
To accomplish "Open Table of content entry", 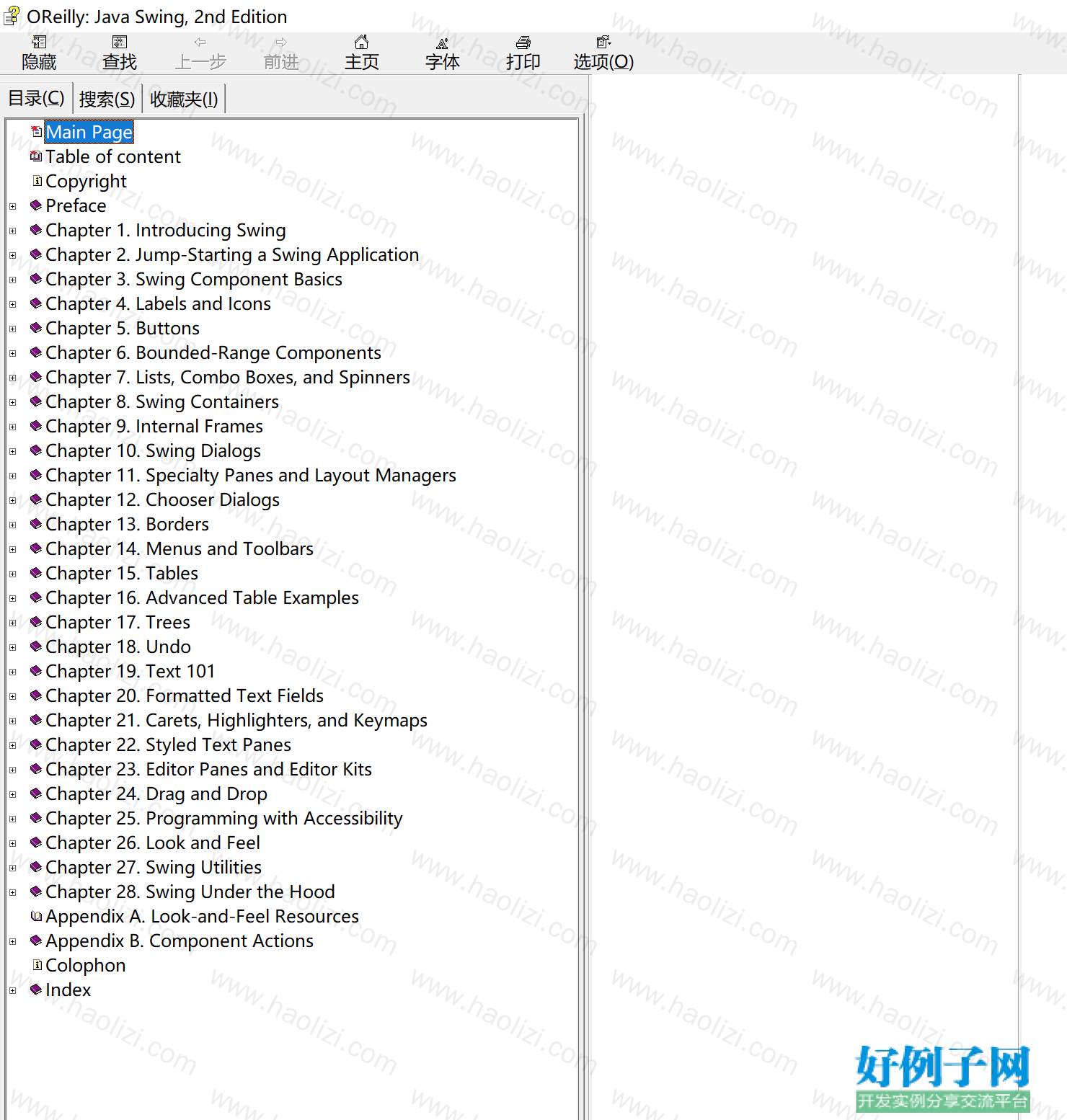I will tap(113, 156).
